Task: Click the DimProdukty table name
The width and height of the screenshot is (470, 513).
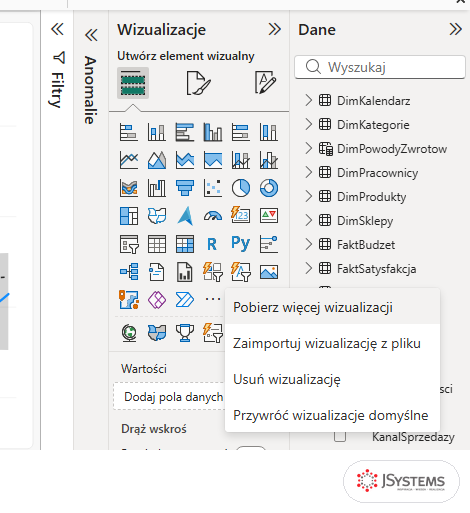Action: tap(371, 197)
